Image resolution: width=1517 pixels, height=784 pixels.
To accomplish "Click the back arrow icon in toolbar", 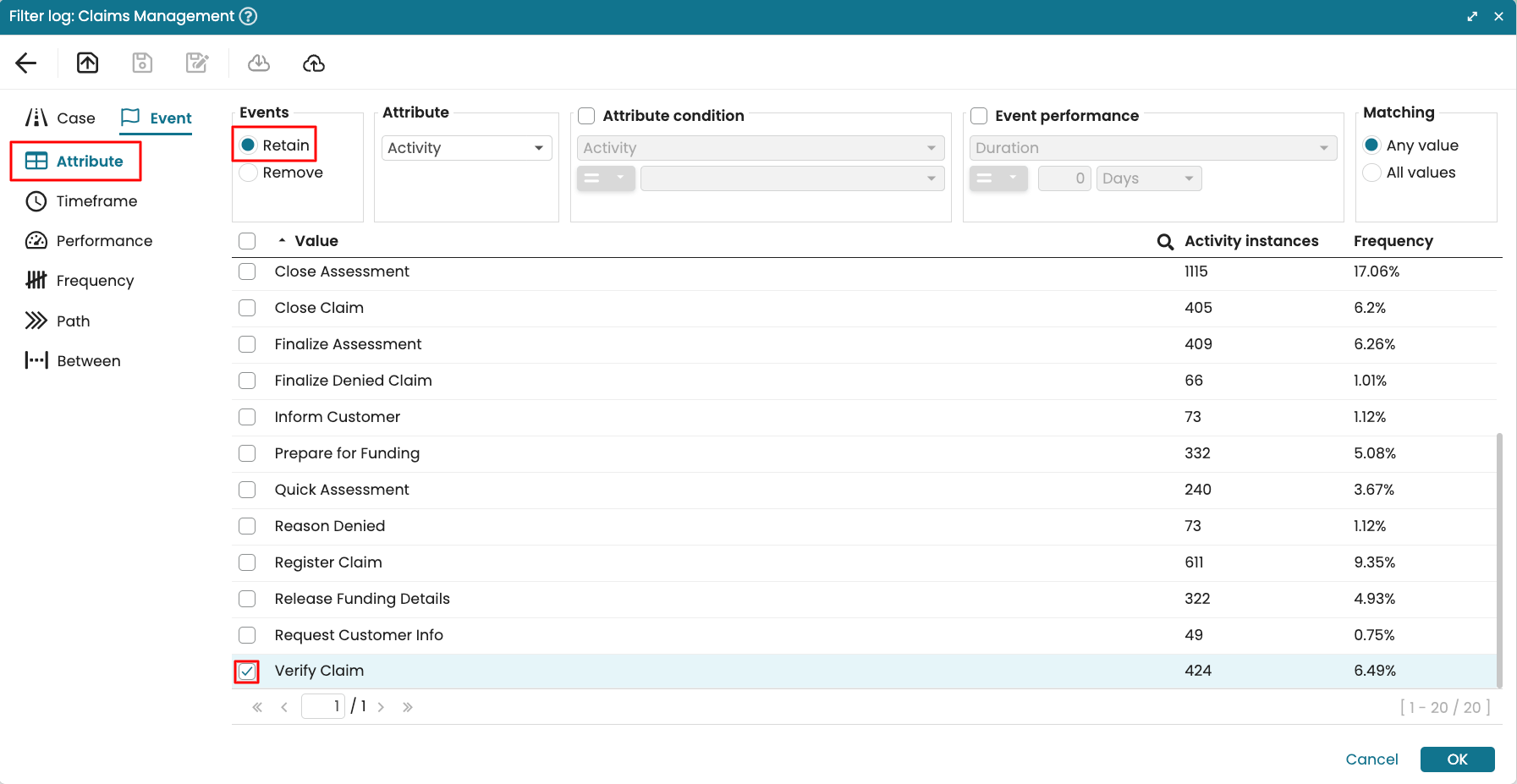I will point(26,63).
